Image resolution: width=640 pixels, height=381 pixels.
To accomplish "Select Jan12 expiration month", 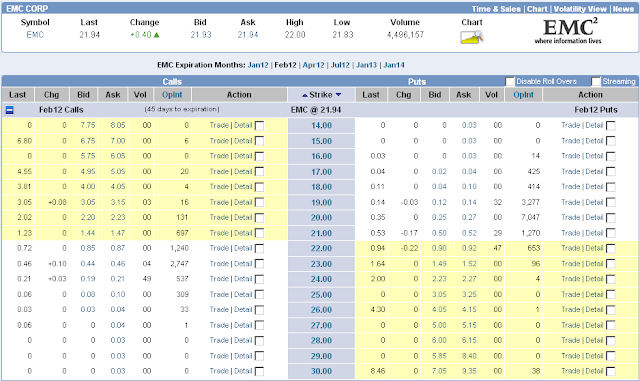I will click(258, 65).
